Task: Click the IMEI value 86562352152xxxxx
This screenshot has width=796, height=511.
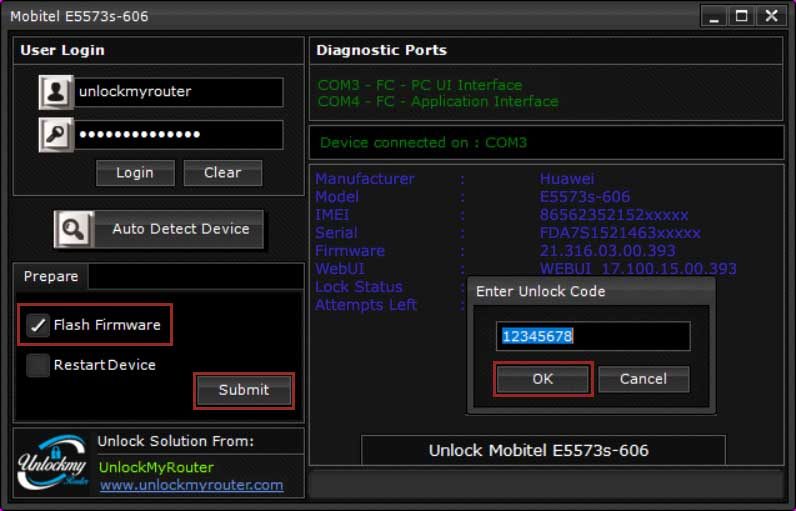Action: (x=614, y=215)
